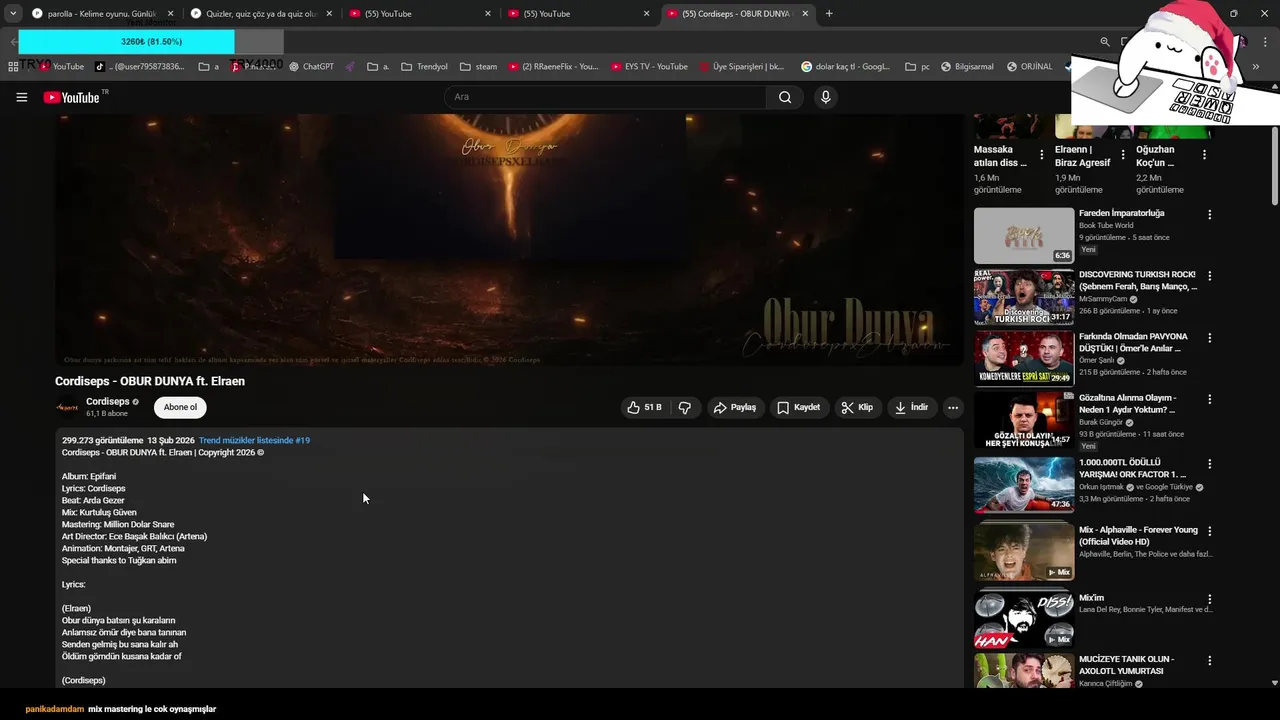Open options for 'Elraenn | Biraz Agresif' short
This screenshot has height=720, width=1280.
[1123, 155]
